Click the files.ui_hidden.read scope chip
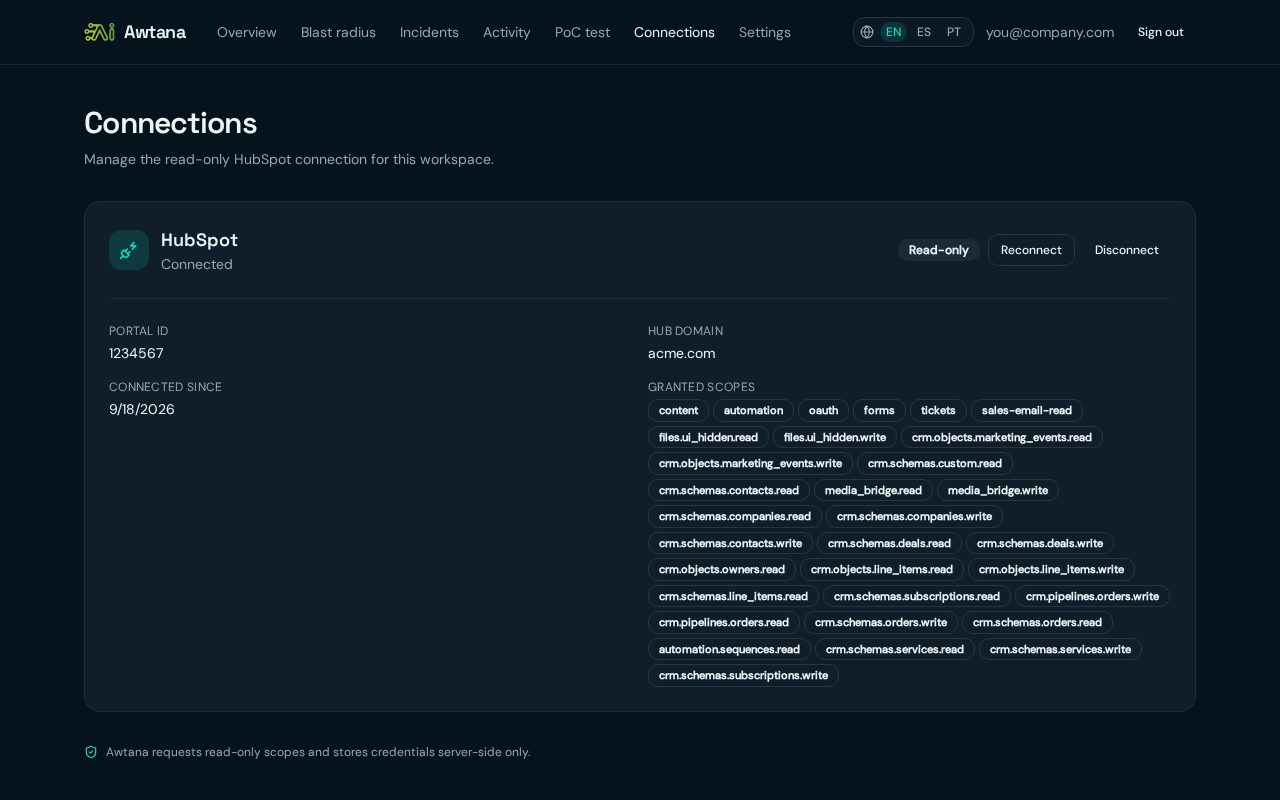 coord(709,437)
